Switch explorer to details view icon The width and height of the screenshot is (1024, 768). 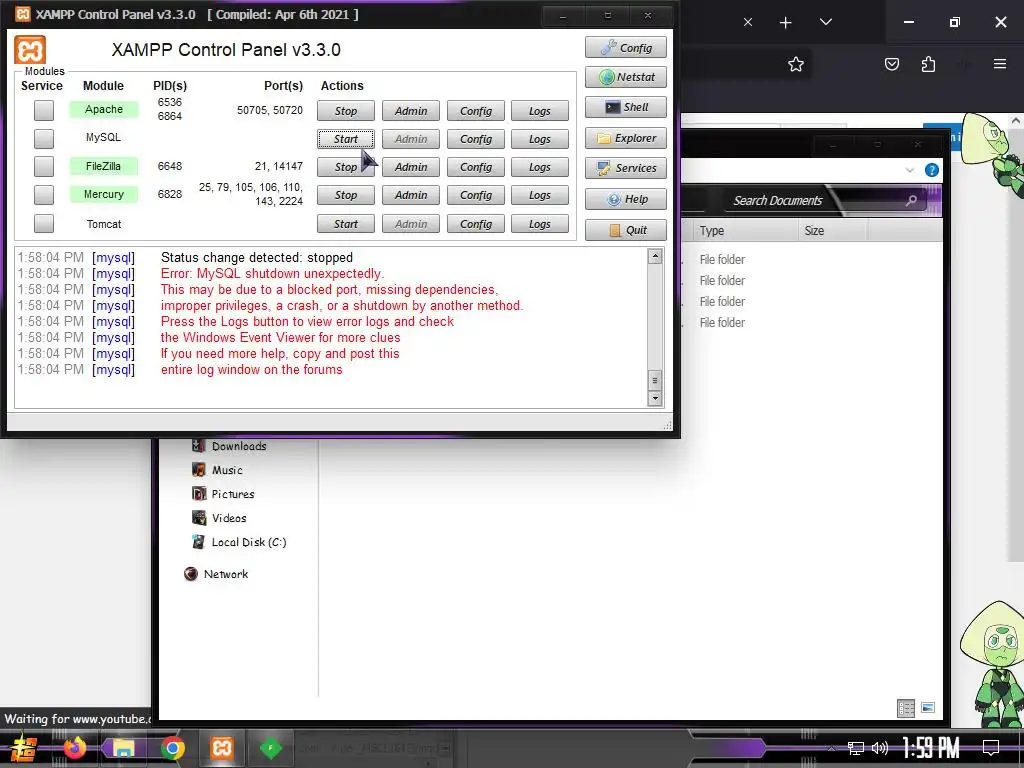click(906, 708)
